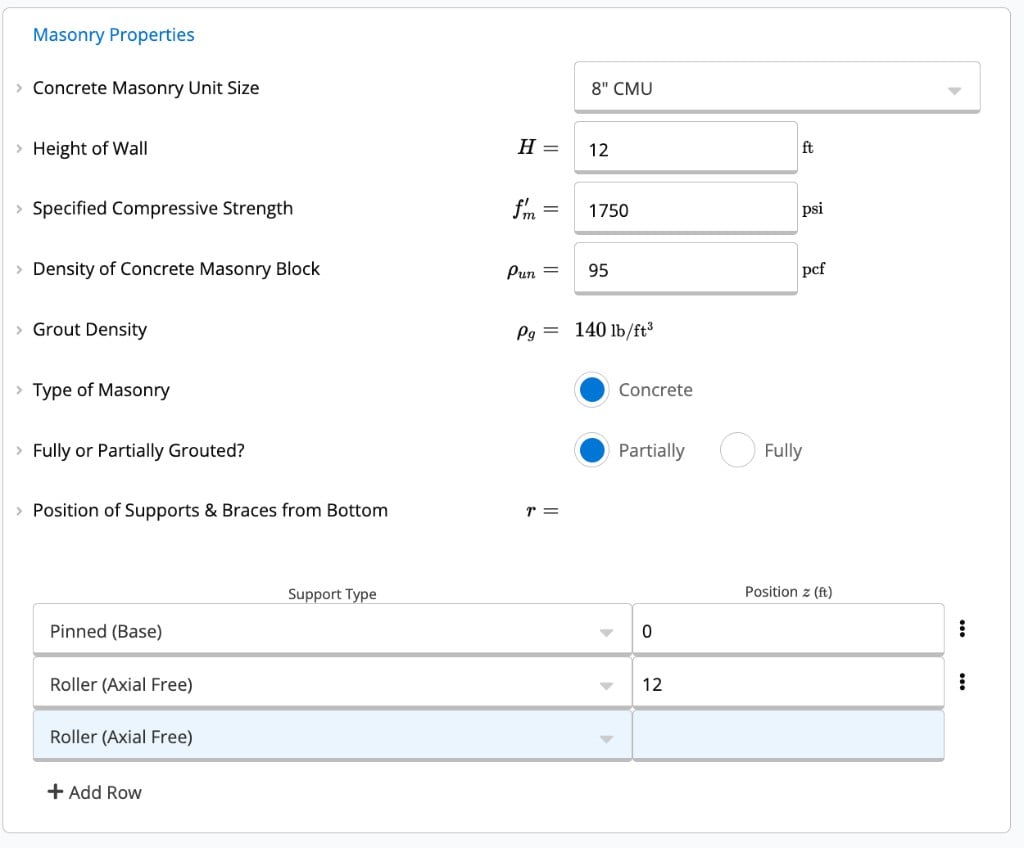
Task: Click the Density of Concrete Masonry Block label
Action: click(x=176, y=269)
